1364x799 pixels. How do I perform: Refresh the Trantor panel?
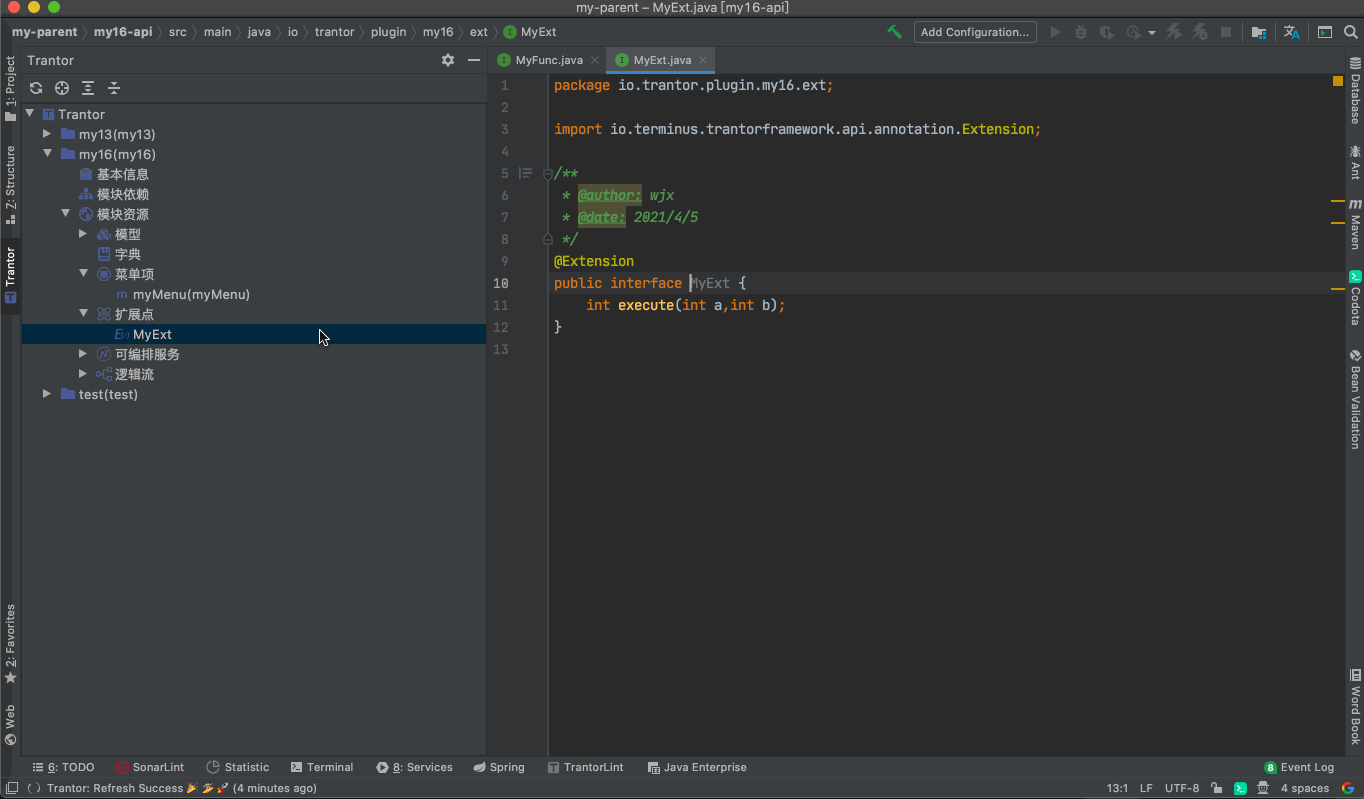[x=36, y=88]
